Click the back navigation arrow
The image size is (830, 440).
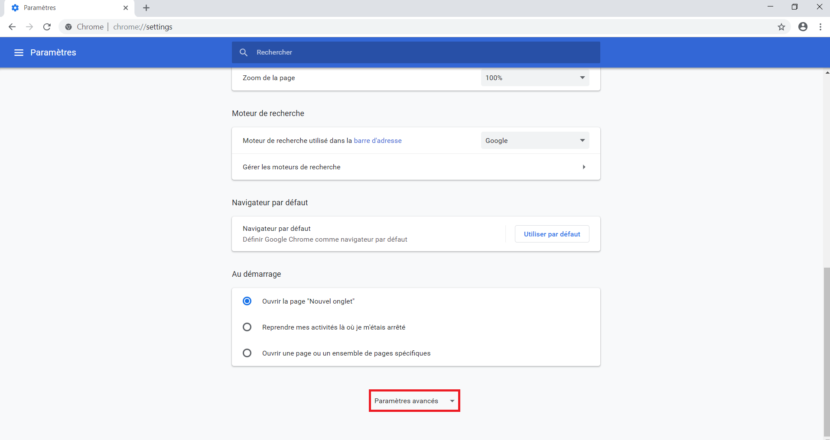(11, 27)
